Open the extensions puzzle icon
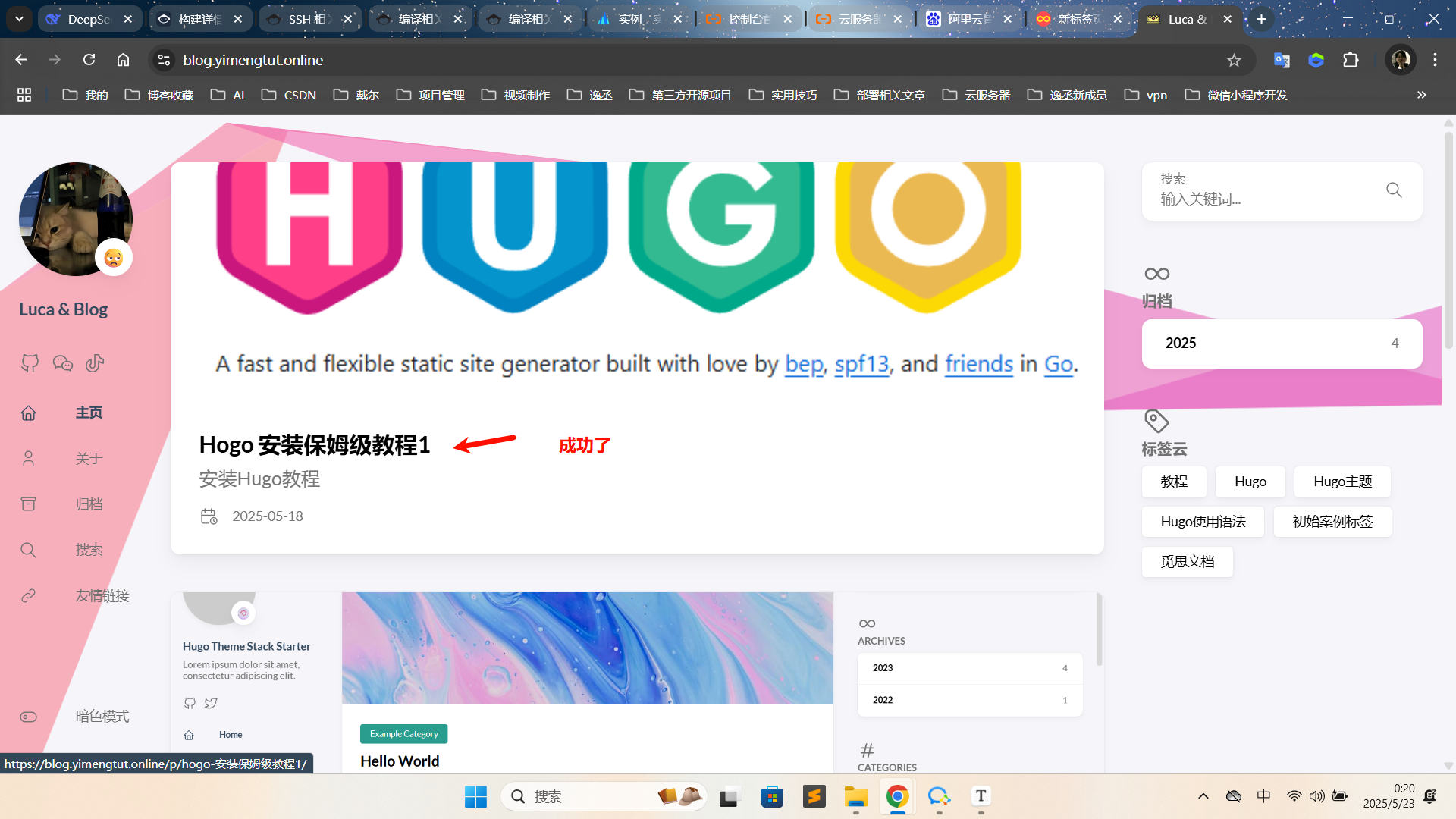The width and height of the screenshot is (1456, 819). click(1351, 60)
